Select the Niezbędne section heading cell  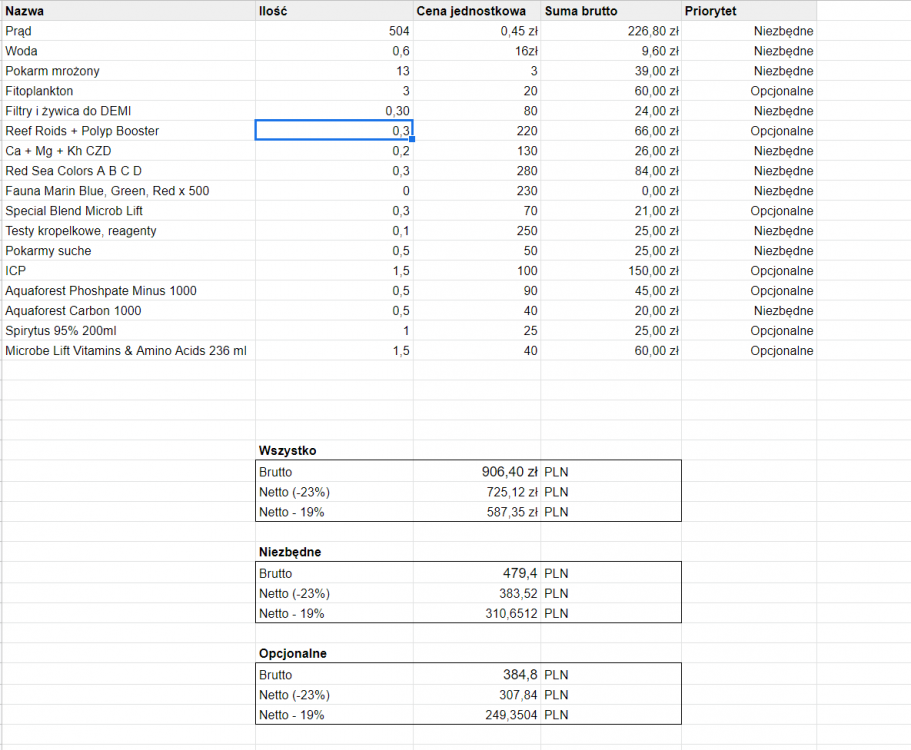[334, 552]
